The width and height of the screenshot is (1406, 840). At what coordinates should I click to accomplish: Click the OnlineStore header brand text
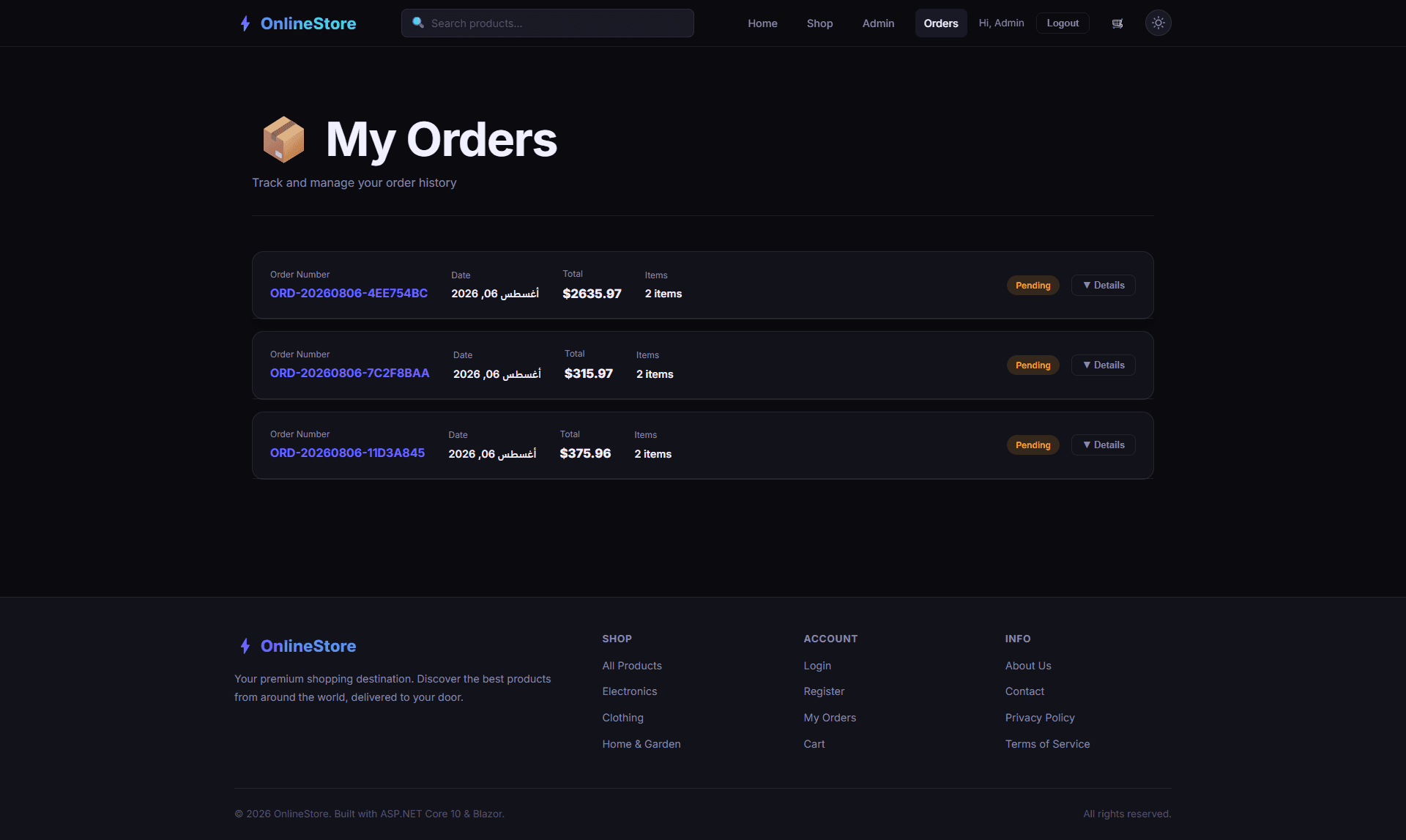point(308,23)
